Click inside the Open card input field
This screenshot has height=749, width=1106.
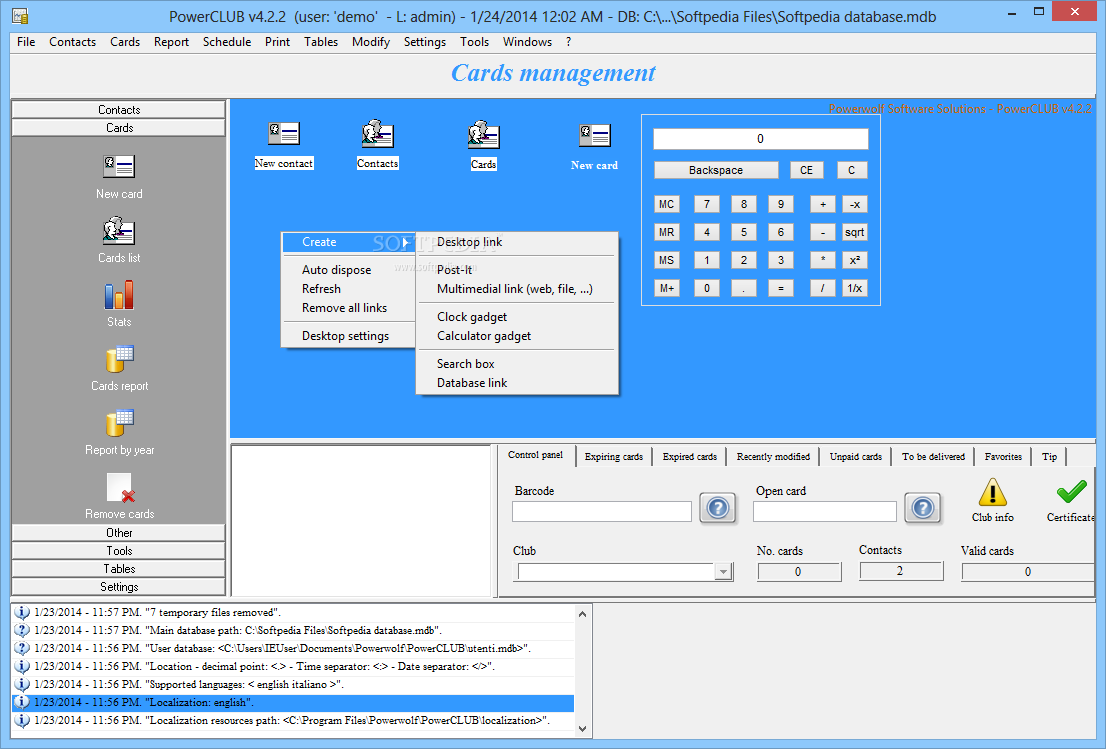pyautogui.click(x=825, y=511)
